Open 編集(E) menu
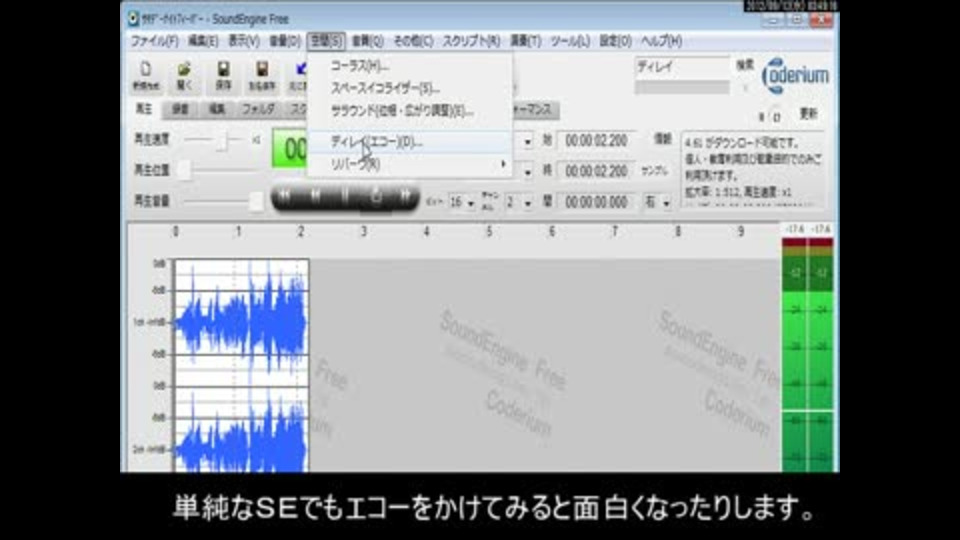Viewport: 960px width, 540px height. (203, 41)
